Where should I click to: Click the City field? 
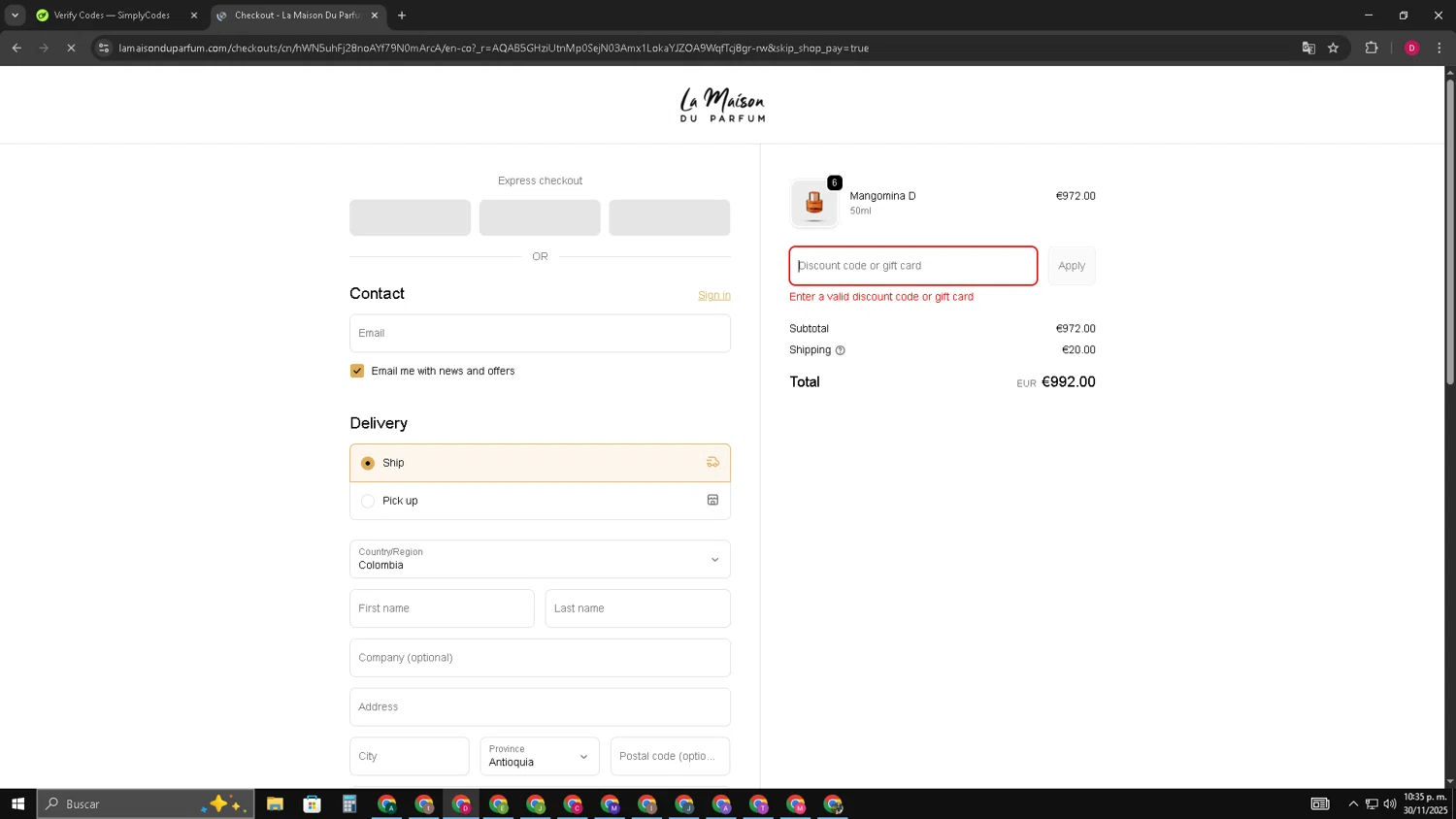409,756
